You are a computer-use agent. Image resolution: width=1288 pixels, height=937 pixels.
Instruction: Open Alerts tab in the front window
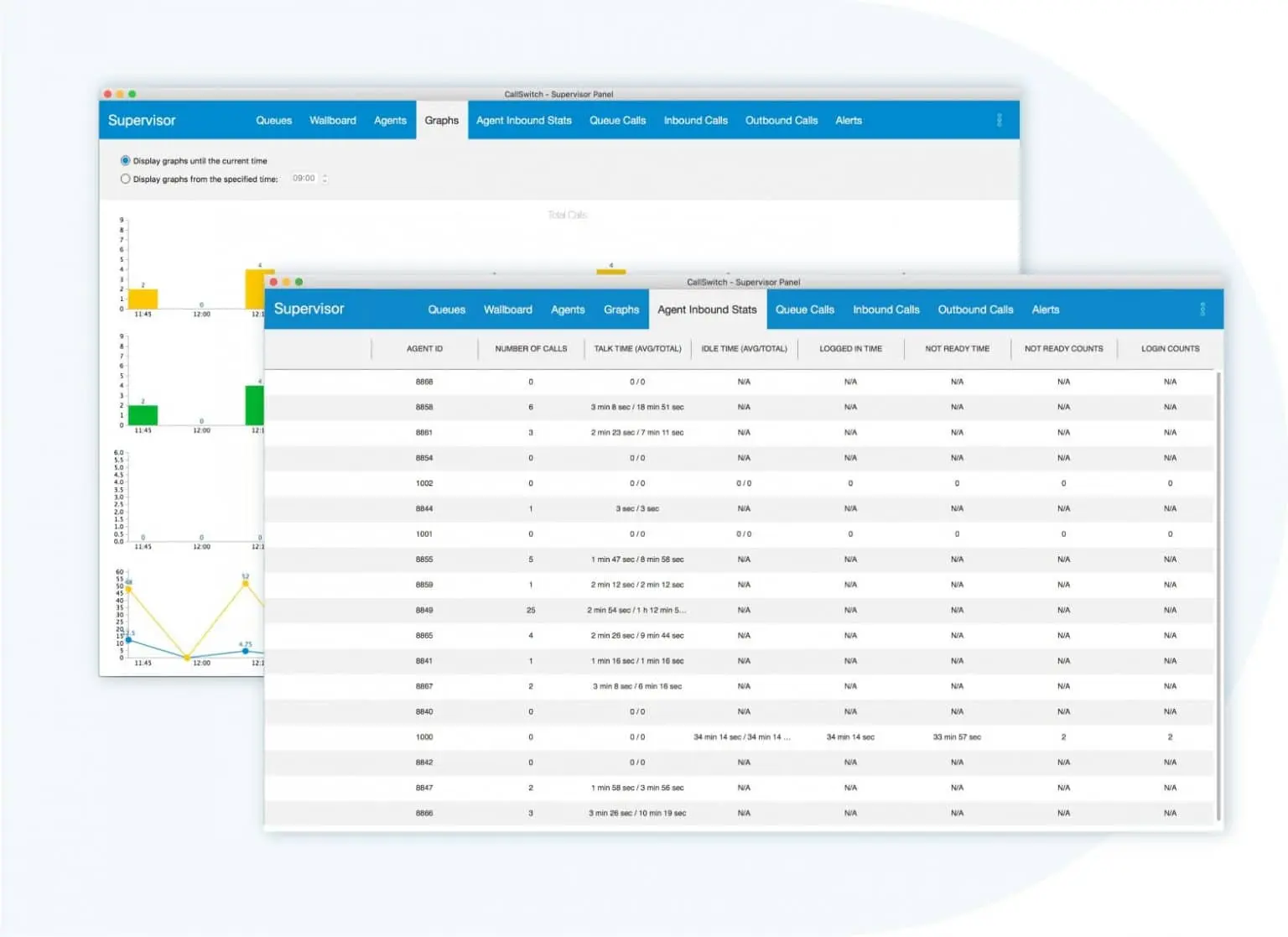pos(1045,310)
